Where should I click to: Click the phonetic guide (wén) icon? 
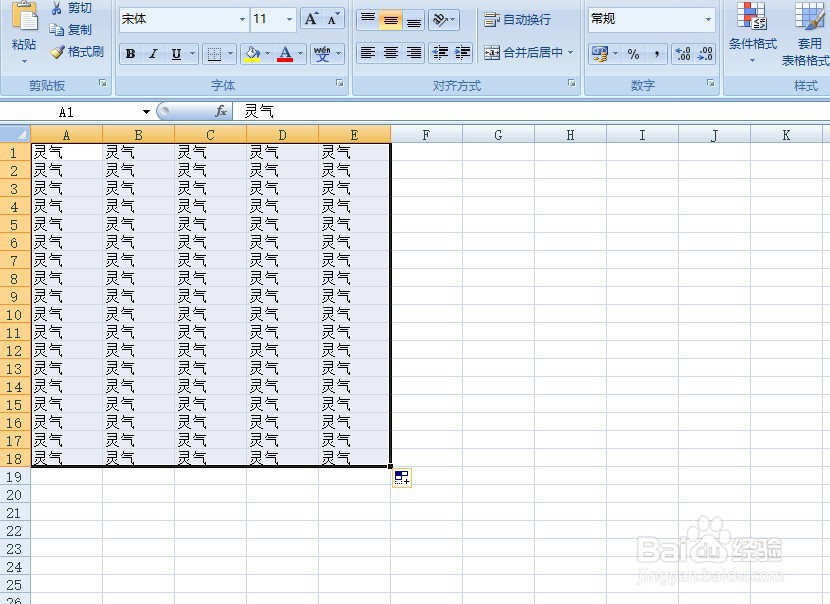[x=322, y=53]
